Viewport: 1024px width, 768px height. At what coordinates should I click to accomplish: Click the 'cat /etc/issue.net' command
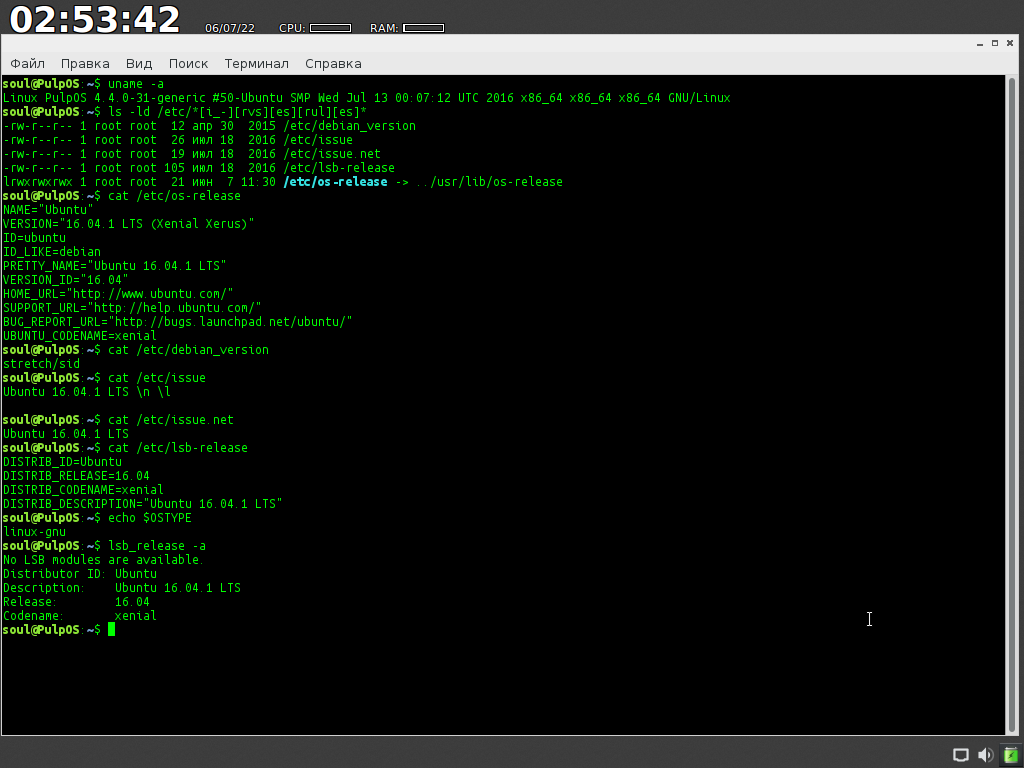point(170,419)
